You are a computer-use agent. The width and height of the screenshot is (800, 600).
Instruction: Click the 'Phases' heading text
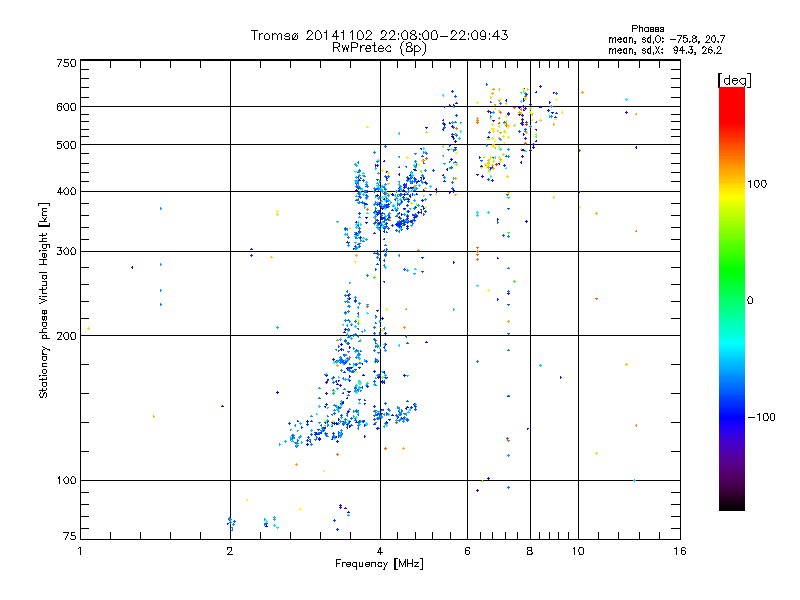point(647,29)
